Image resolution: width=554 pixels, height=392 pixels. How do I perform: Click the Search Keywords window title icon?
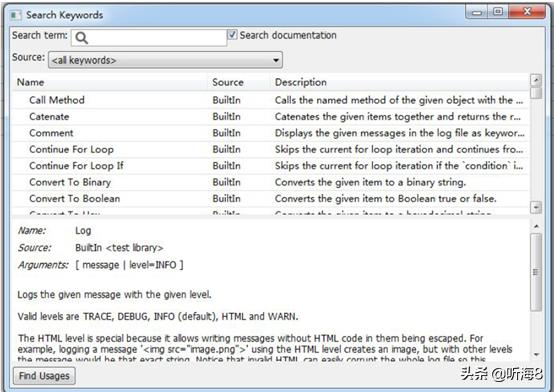tap(15, 15)
